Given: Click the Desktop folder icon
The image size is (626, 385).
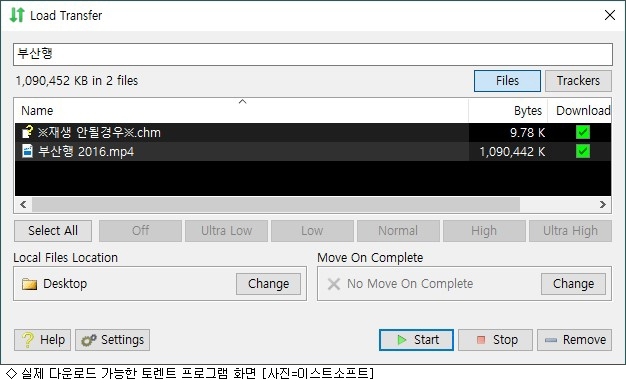Looking at the screenshot, I should pos(29,284).
